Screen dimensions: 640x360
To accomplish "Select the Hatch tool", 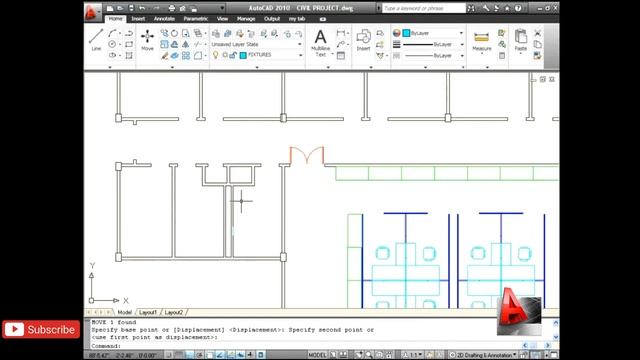I will click(129, 55).
